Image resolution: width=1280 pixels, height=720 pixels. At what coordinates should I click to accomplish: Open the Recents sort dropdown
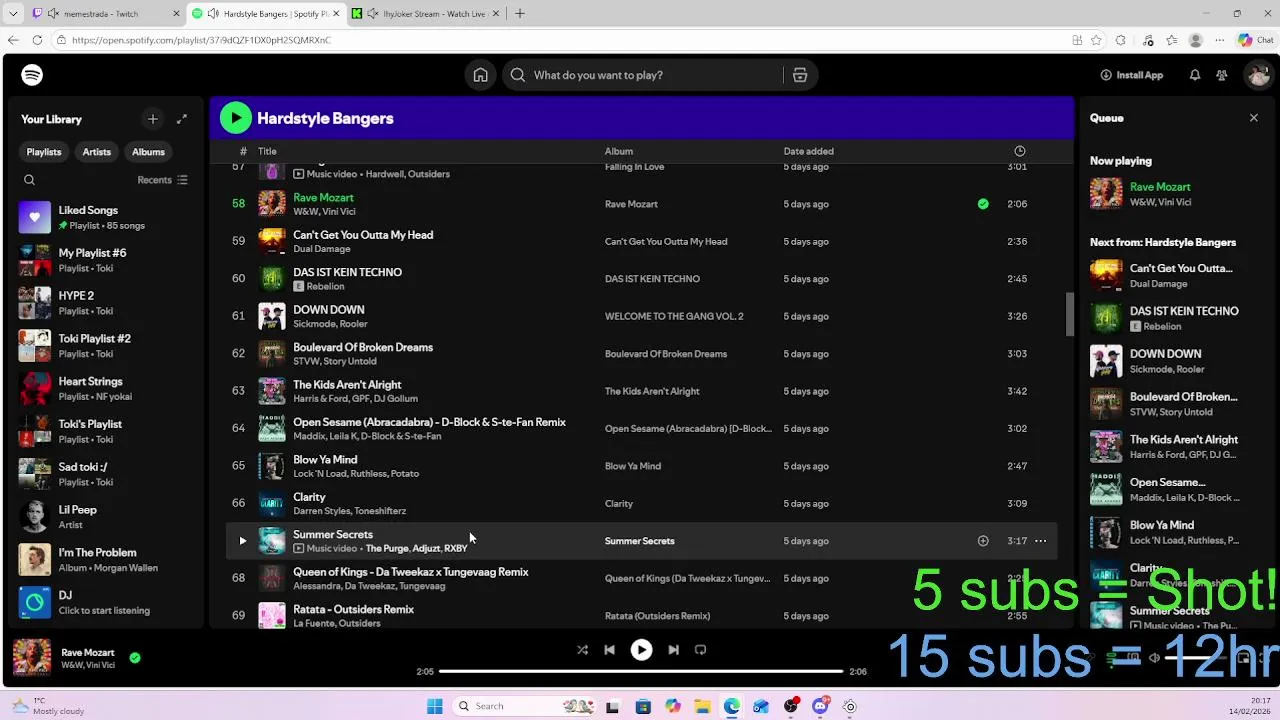point(162,180)
